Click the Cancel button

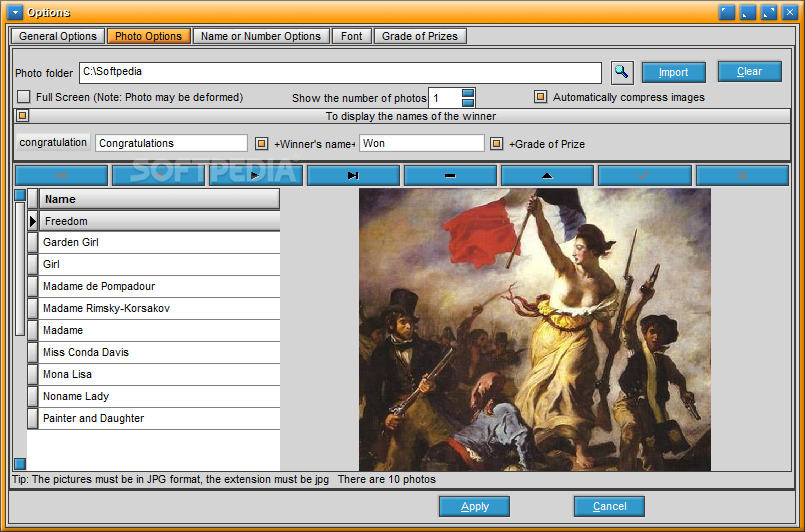click(x=609, y=506)
